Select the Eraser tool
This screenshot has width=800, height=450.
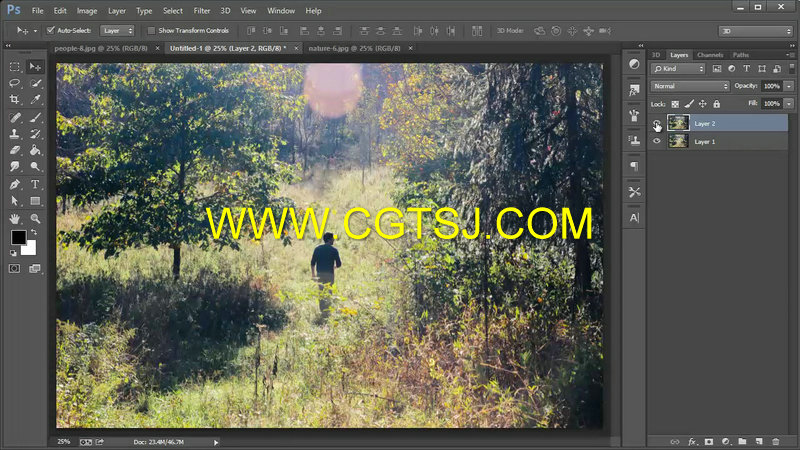[x=14, y=151]
